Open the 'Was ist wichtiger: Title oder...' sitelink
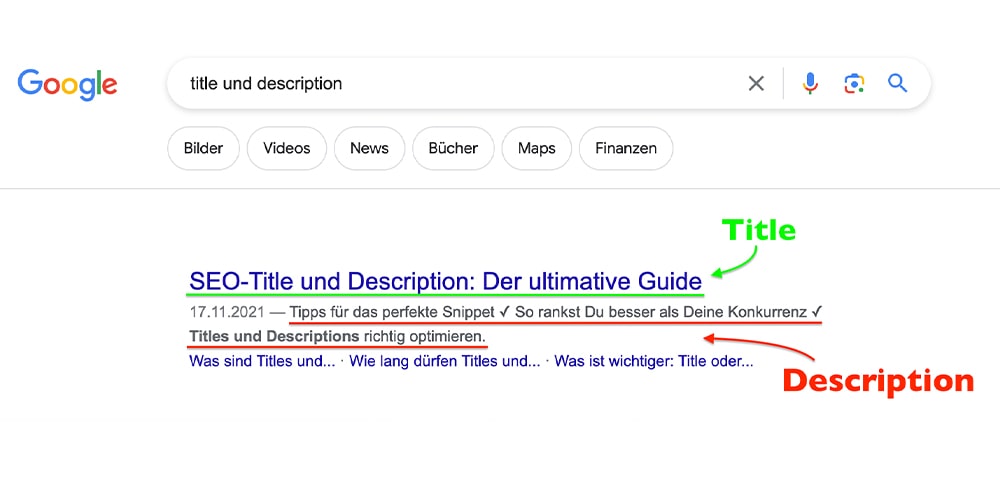 pyautogui.click(x=654, y=362)
